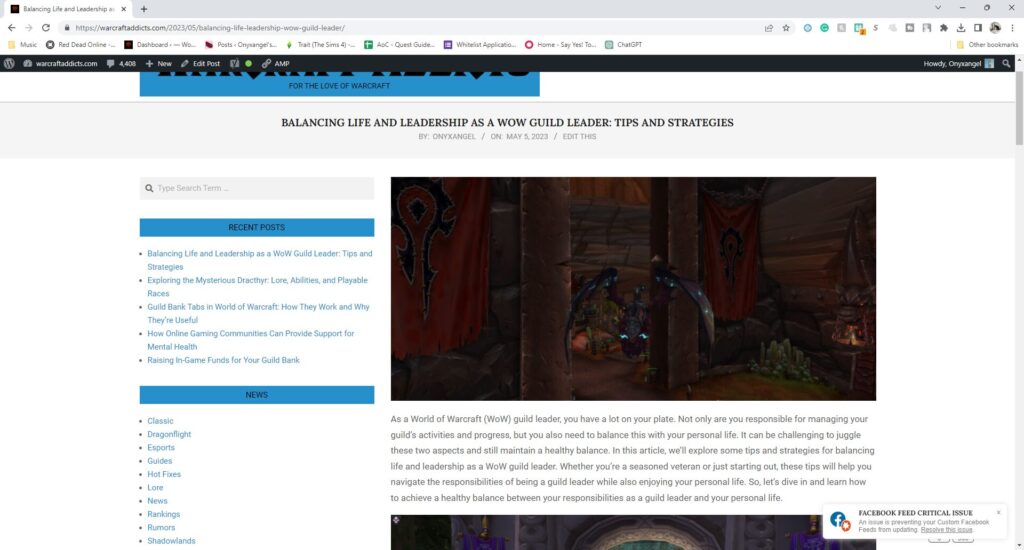The height and width of the screenshot is (550, 1024).
Task: Open the Dashboard bookmark
Action: pos(160,44)
